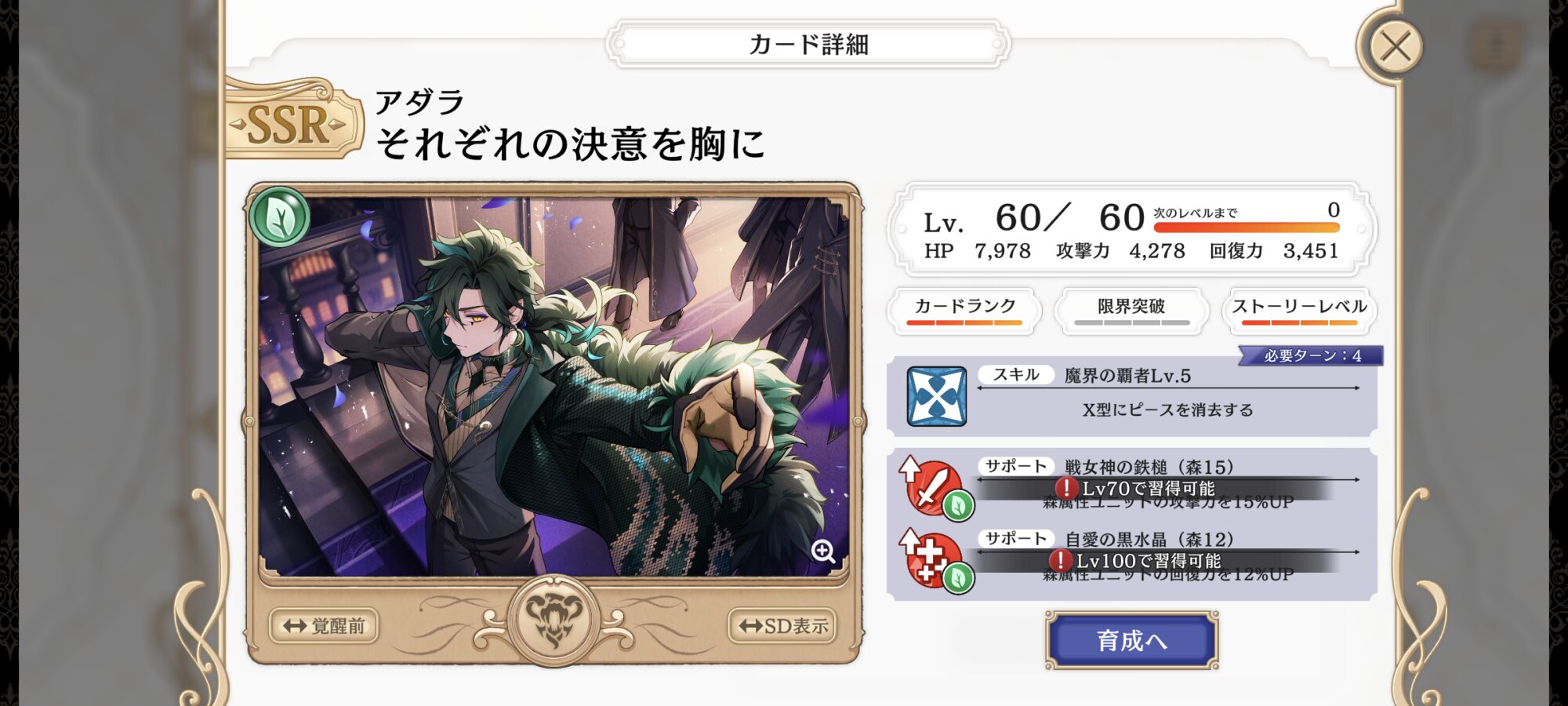Toggle SD表示 display mode
The height and width of the screenshot is (706, 1568).
coord(782,625)
